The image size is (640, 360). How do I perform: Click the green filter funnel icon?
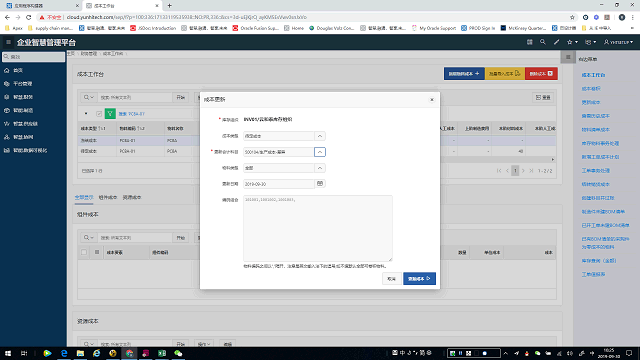[x=110, y=114]
